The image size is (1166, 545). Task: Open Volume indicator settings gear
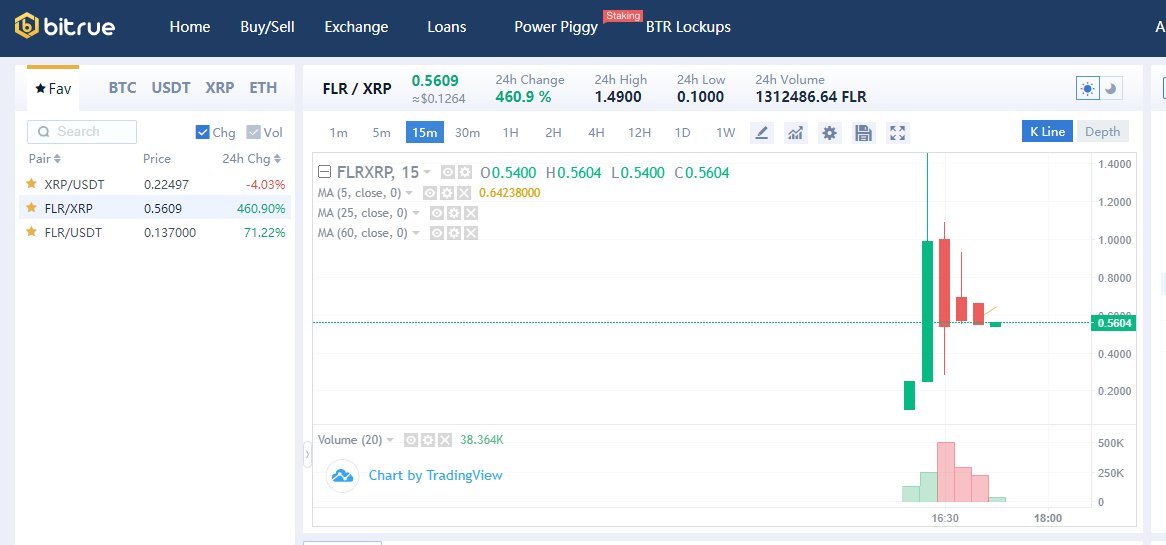point(428,439)
